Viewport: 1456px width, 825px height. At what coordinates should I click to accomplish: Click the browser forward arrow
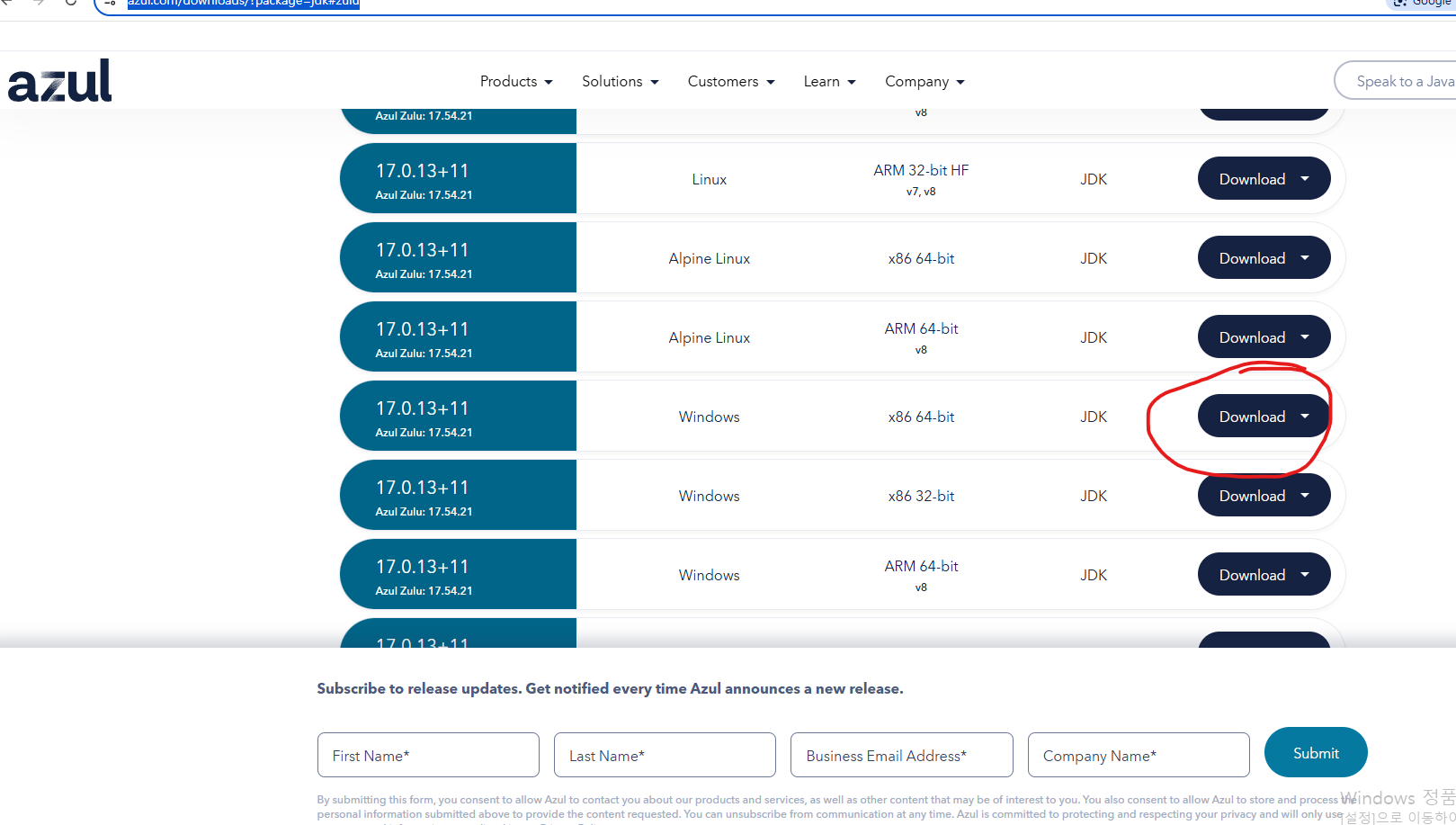click(39, 3)
